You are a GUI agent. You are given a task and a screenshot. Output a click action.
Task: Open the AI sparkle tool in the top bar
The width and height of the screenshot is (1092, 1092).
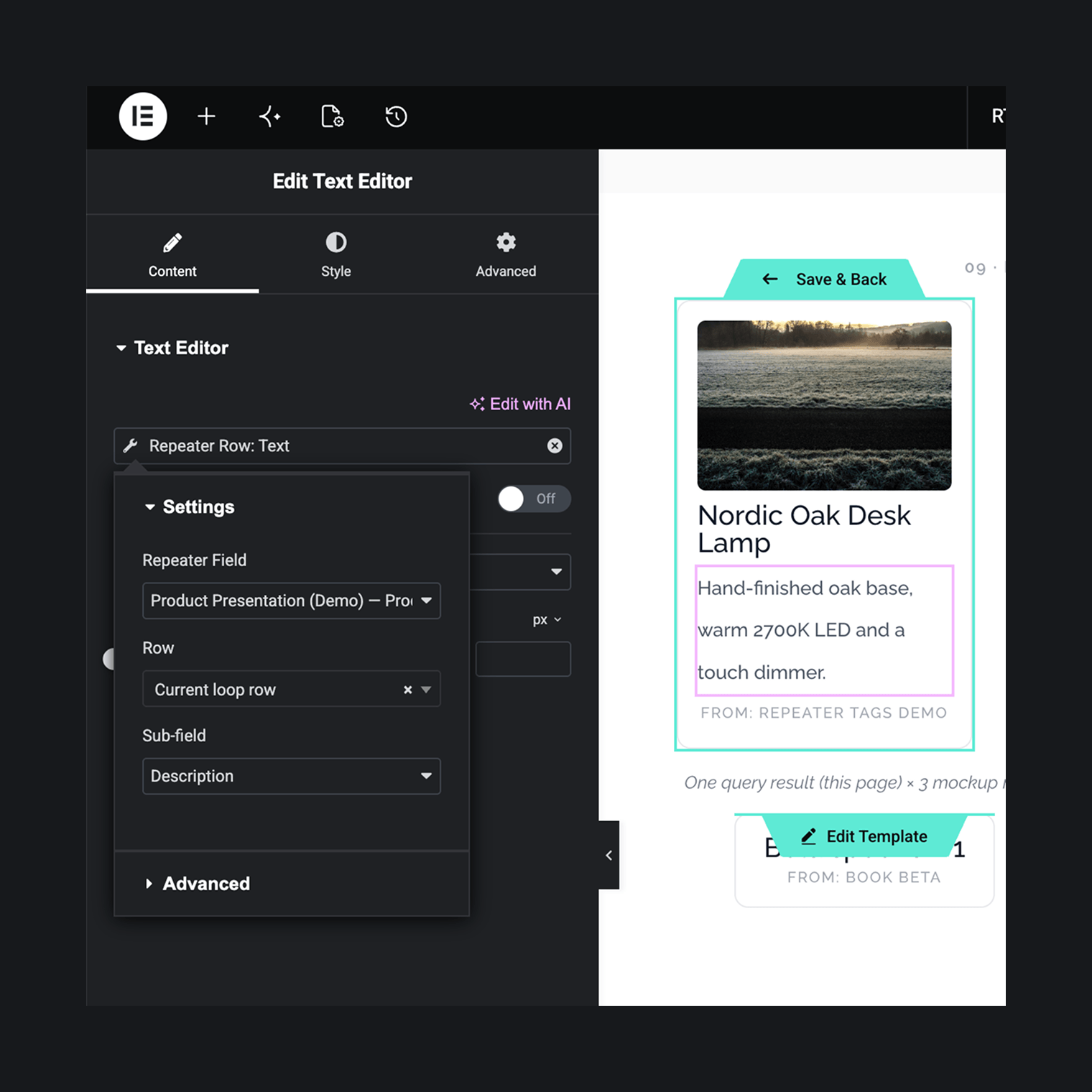point(269,116)
